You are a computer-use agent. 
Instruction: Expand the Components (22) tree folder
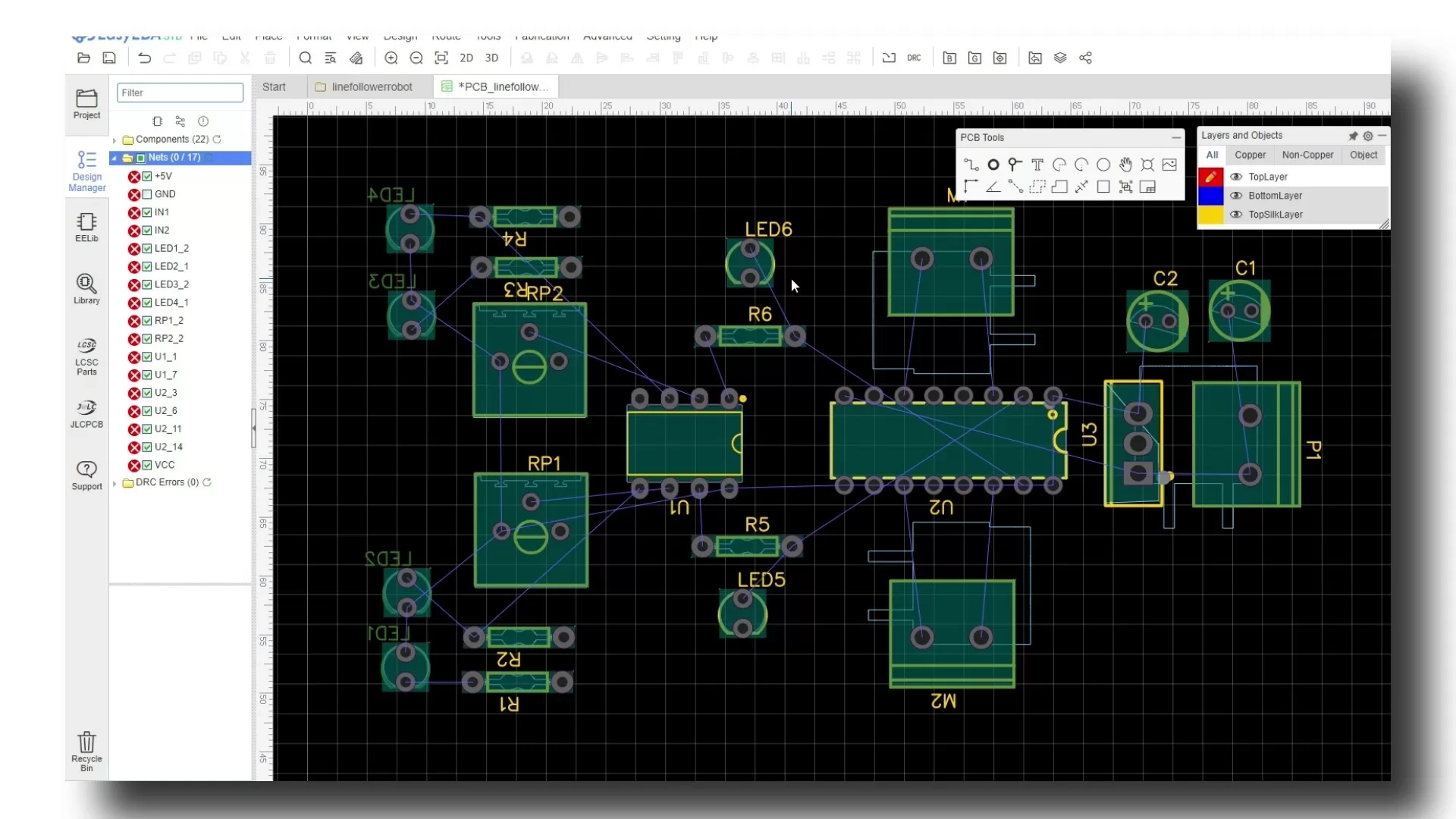(115, 140)
